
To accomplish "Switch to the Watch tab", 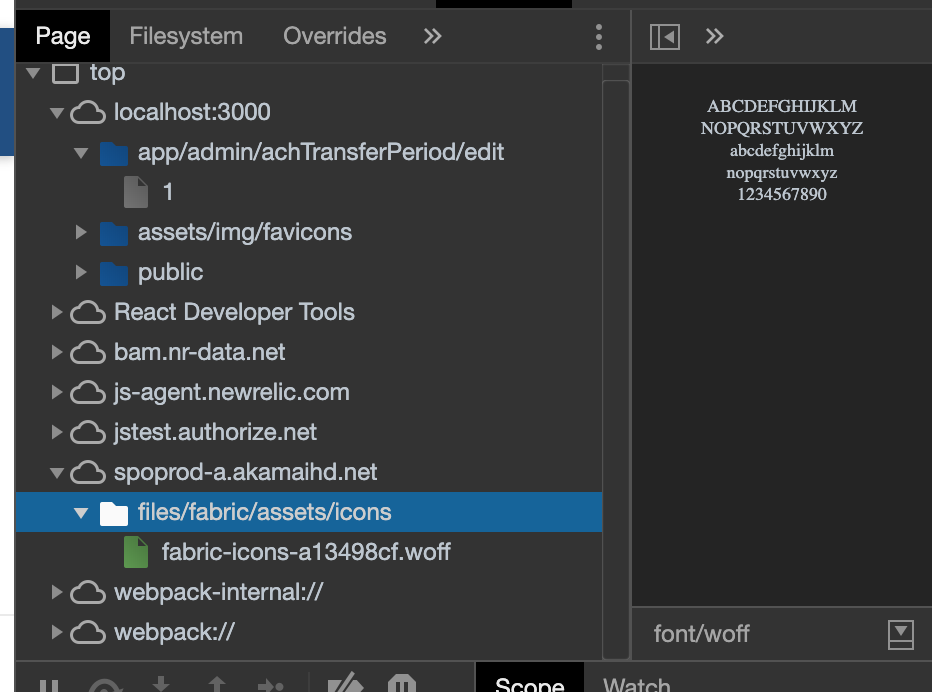I will coord(638,684).
